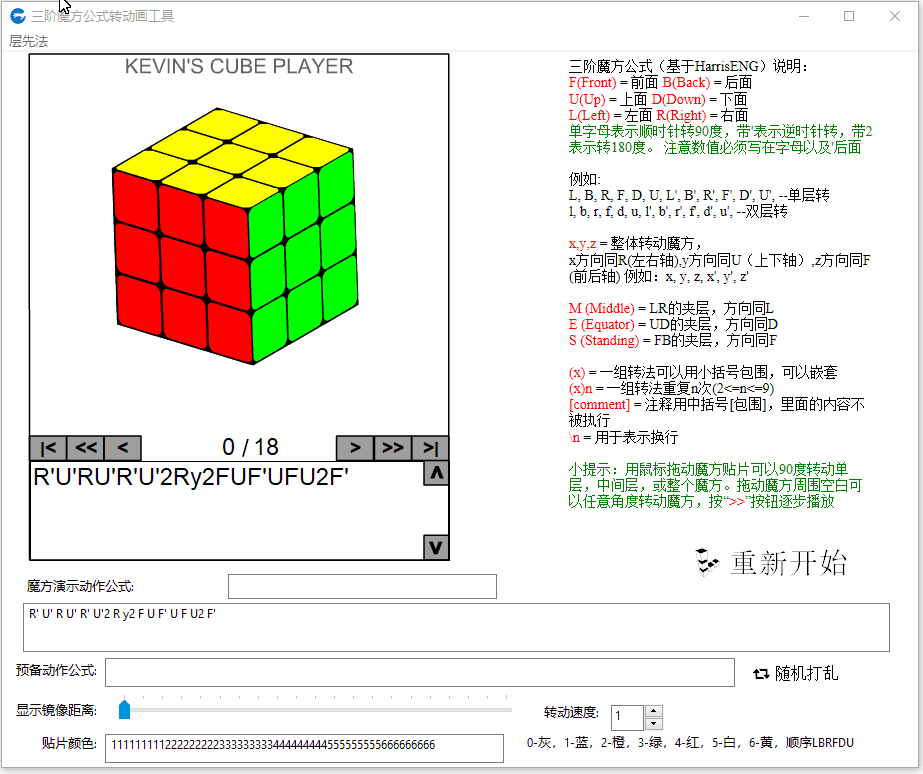
Task: Focus the 贴片颜色 color code field
Action: (x=304, y=748)
